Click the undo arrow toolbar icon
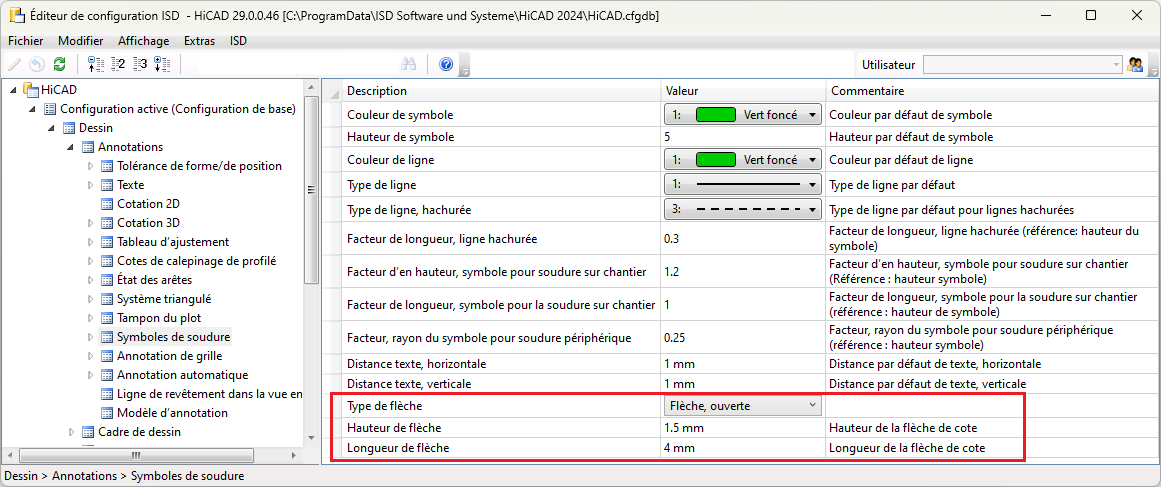The height and width of the screenshot is (487, 1161). tap(37, 64)
